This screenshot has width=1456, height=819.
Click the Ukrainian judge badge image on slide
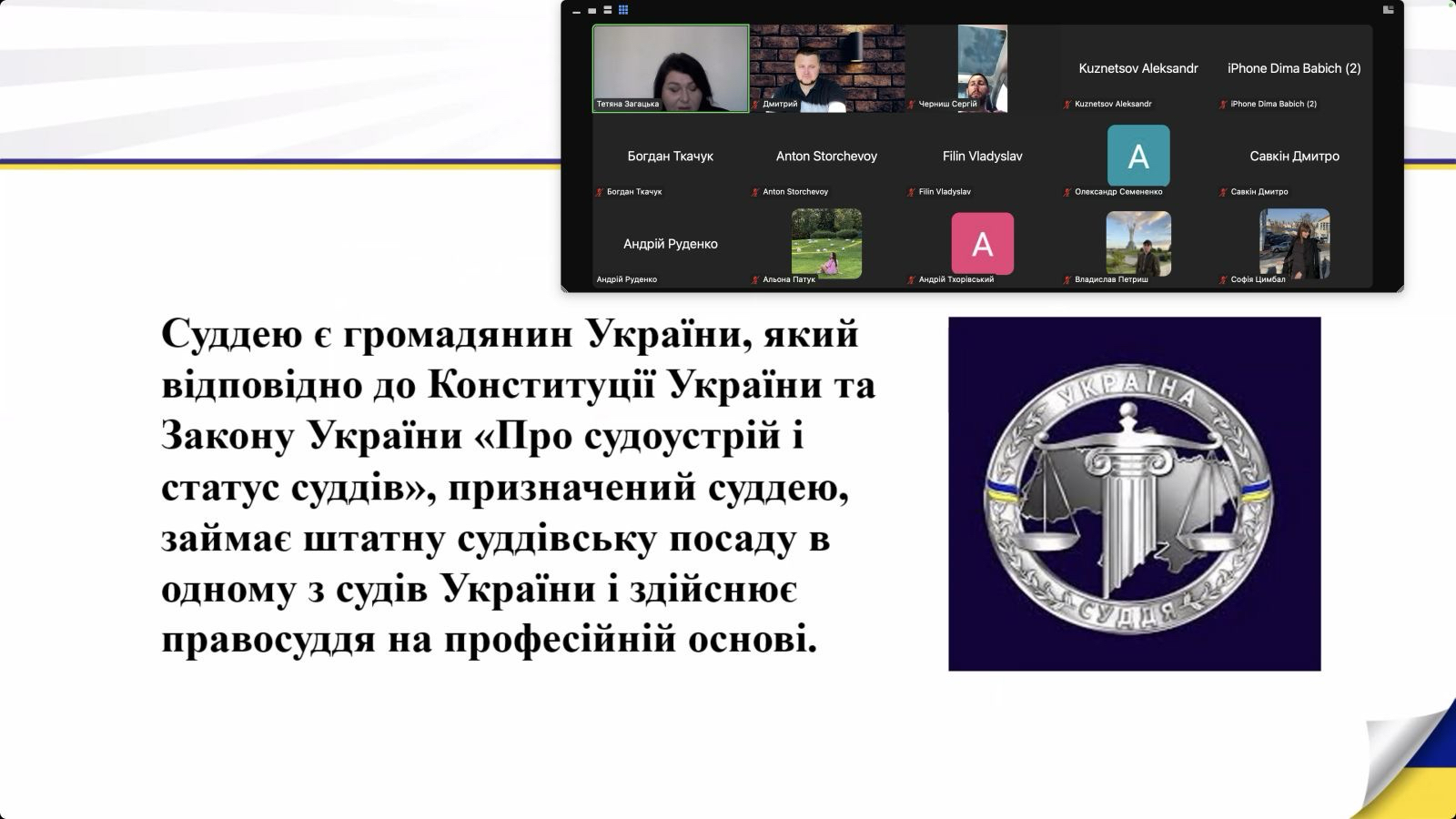click(x=1135, y=494)
